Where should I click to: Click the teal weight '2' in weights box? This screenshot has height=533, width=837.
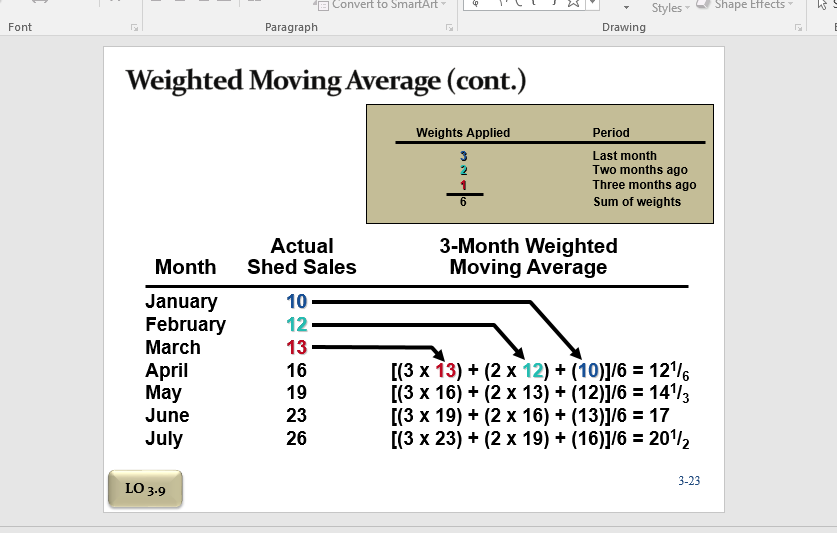[463, 170]
